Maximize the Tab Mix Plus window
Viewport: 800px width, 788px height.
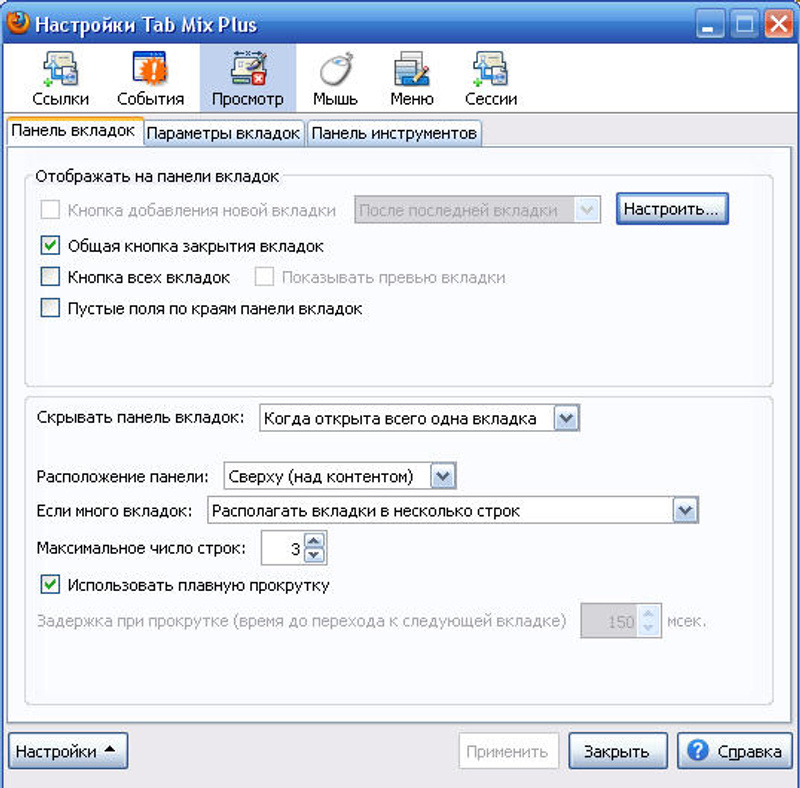click(x=744, y=24)
